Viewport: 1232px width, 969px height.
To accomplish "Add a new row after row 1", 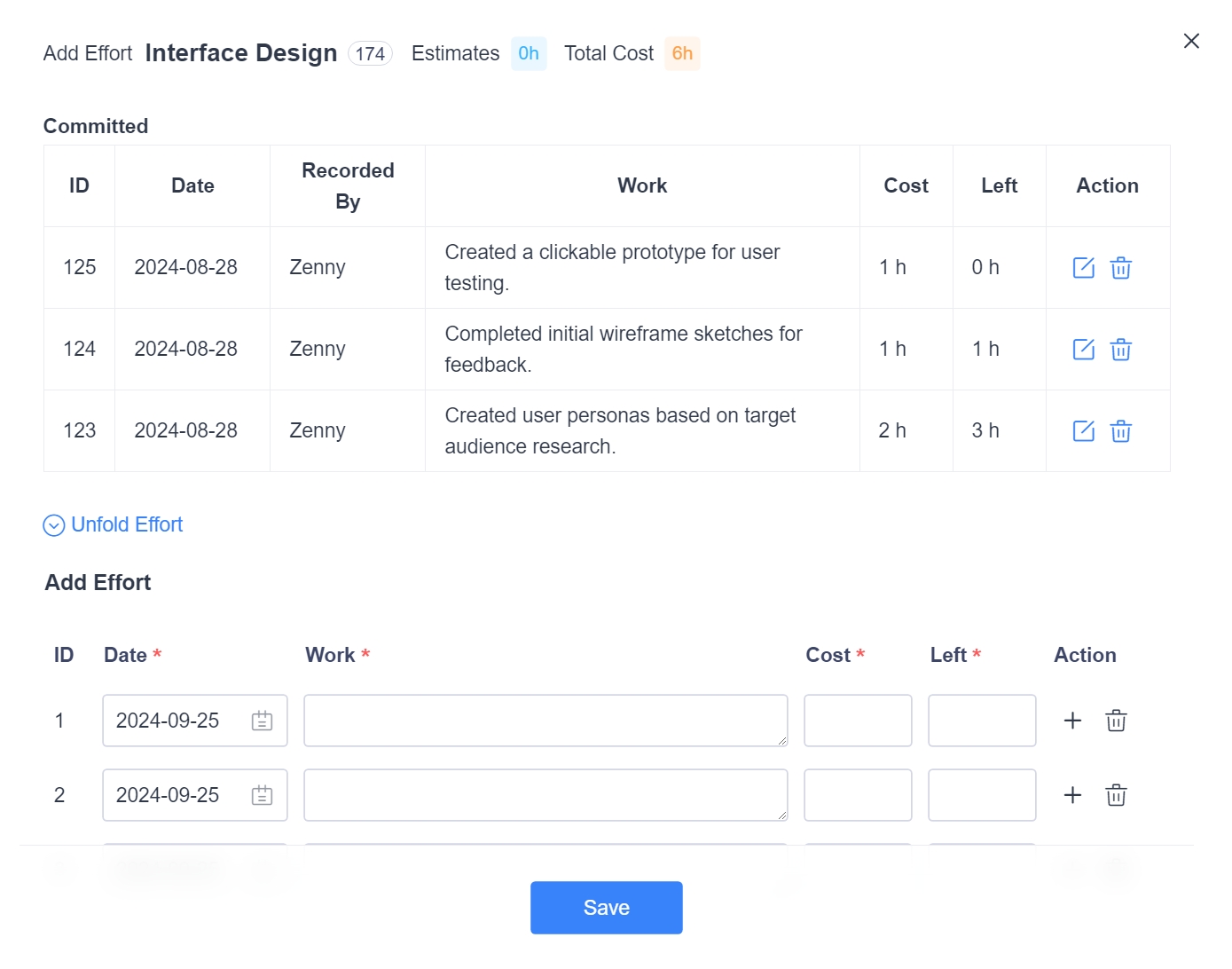I will [1072, 721].
